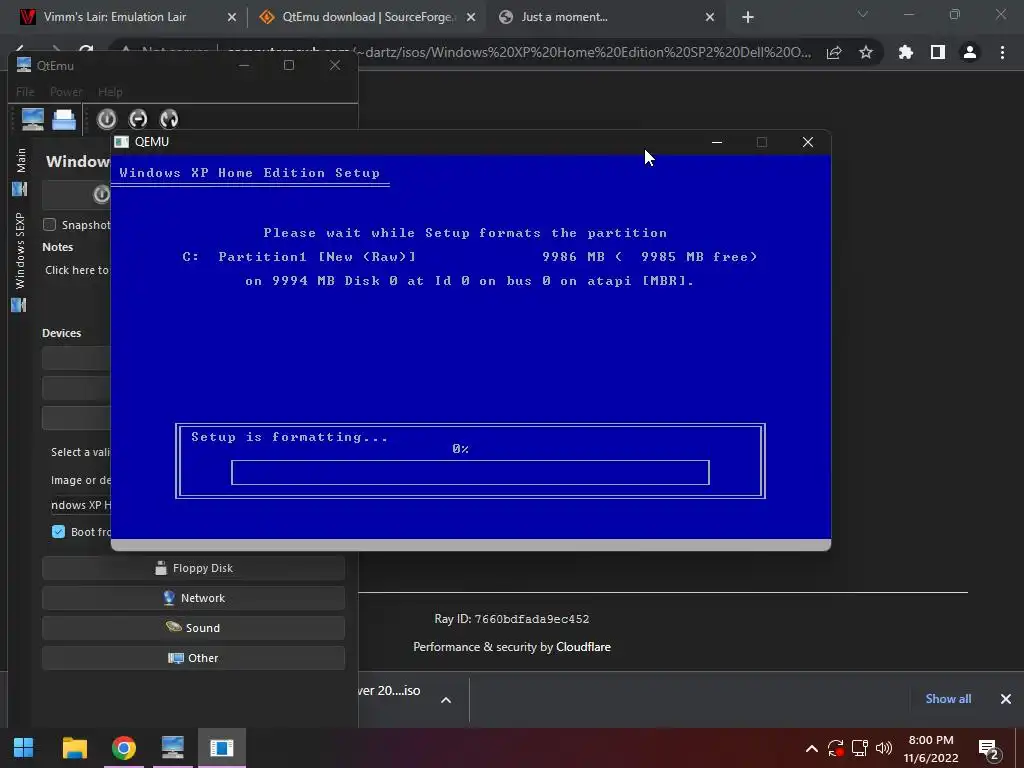This screenshot has width=1024, height=768.
Task: Click the Notes 'Click here to' text field
Action: click(x=77, y=270)
